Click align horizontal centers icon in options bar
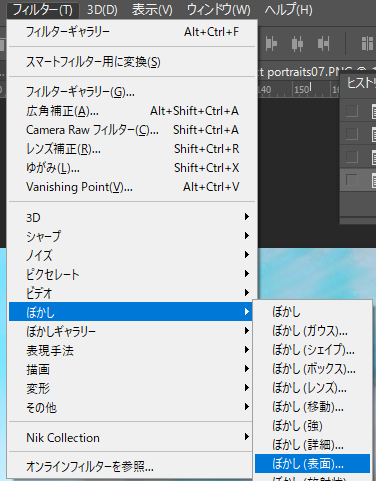376x481 pixels. (x=297, y=44)
